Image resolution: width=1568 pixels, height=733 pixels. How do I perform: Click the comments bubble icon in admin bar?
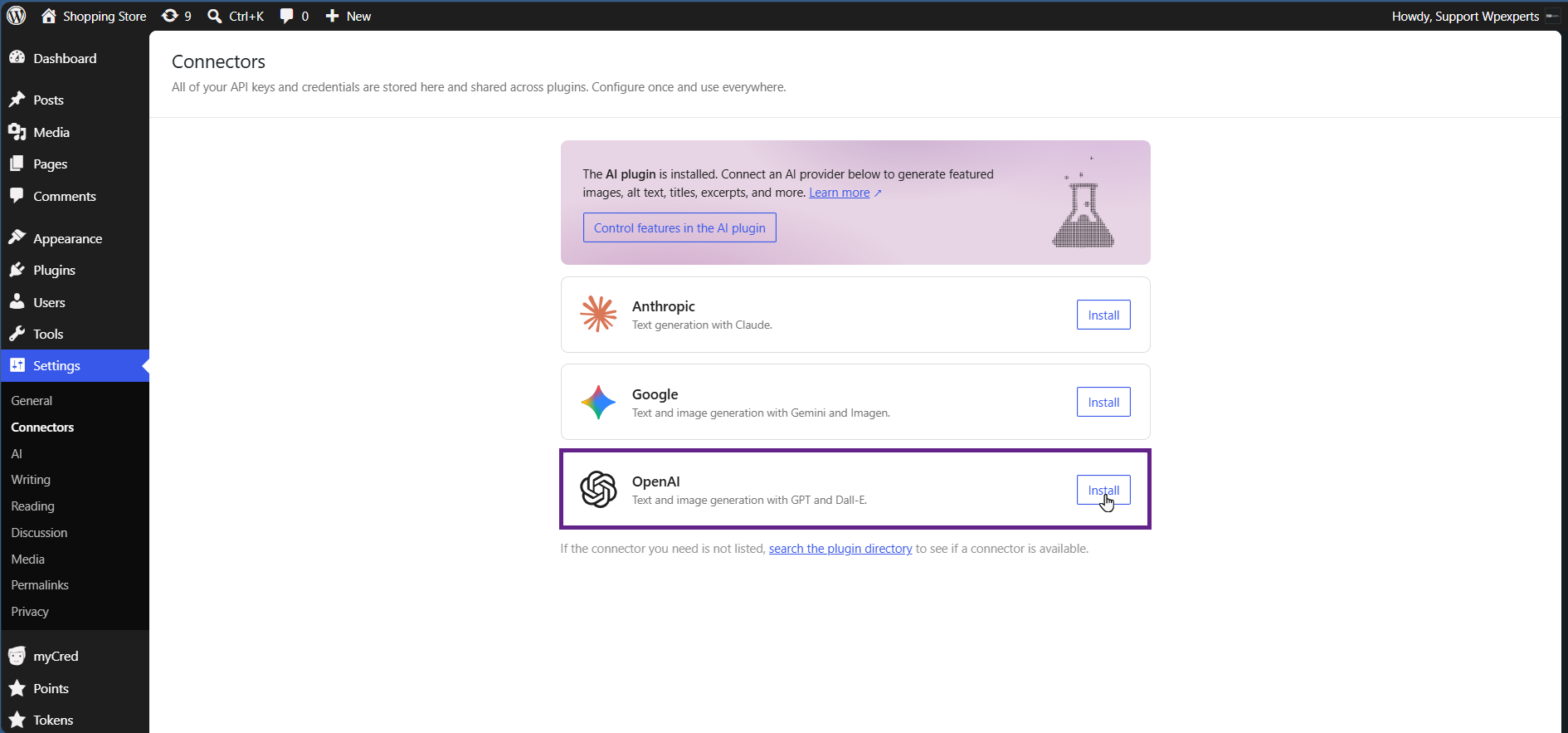[x=287, y=16]
